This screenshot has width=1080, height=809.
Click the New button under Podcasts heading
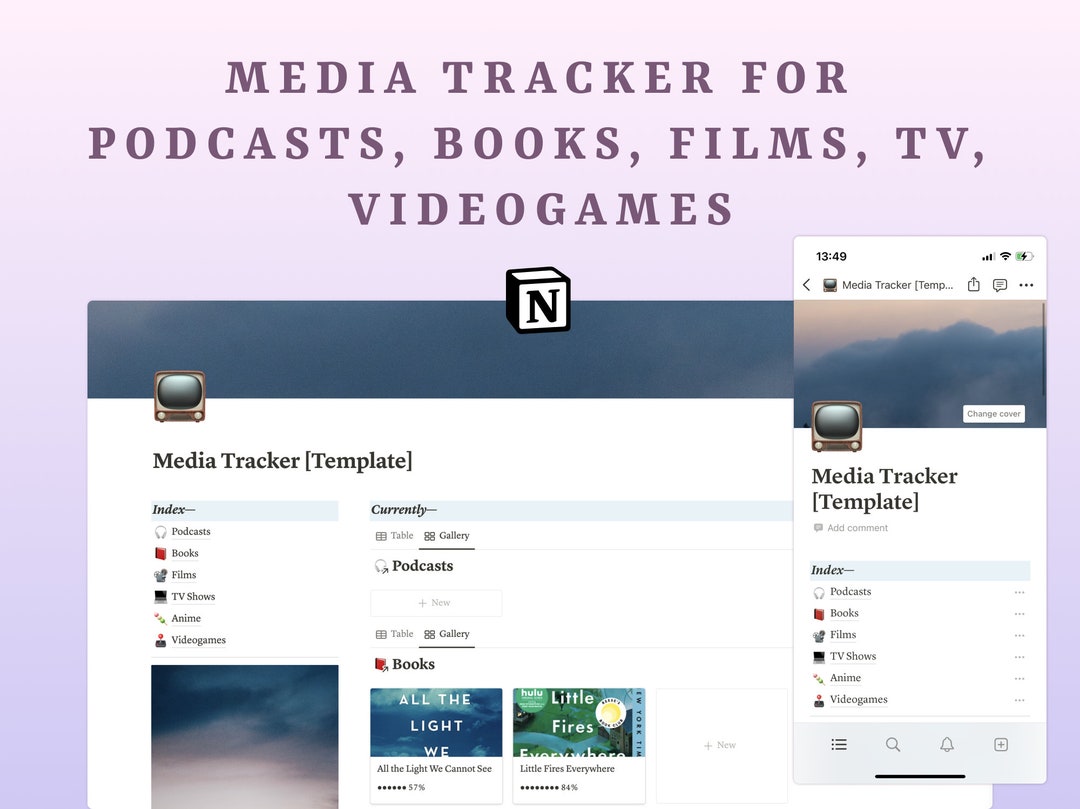tap(436, 603)
